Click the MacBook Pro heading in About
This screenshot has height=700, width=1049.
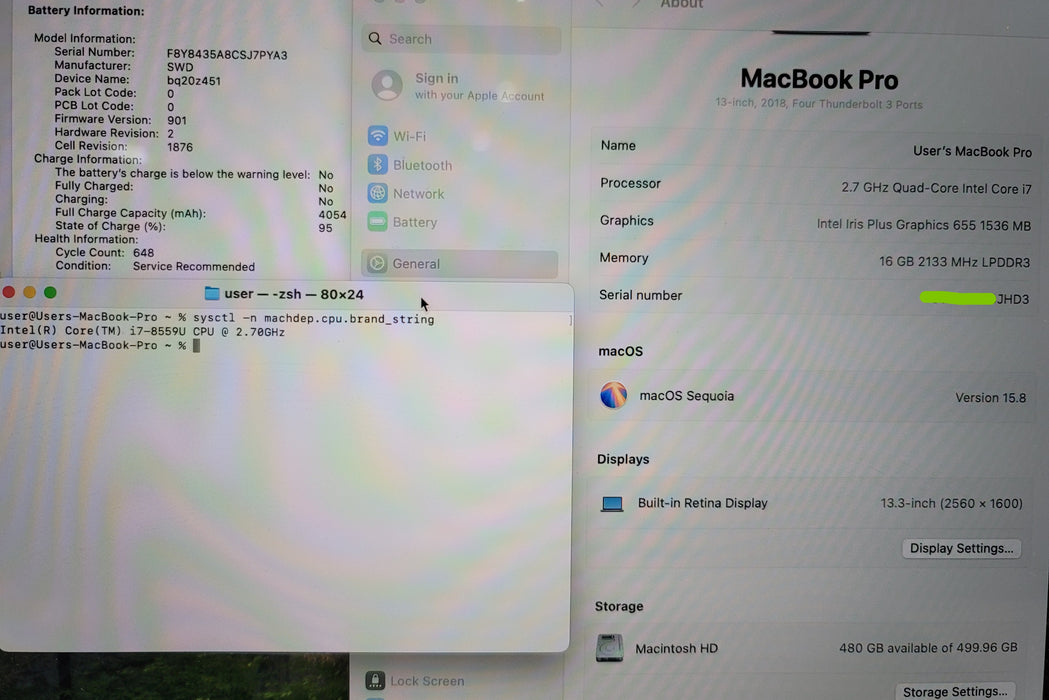pos(819,80)
